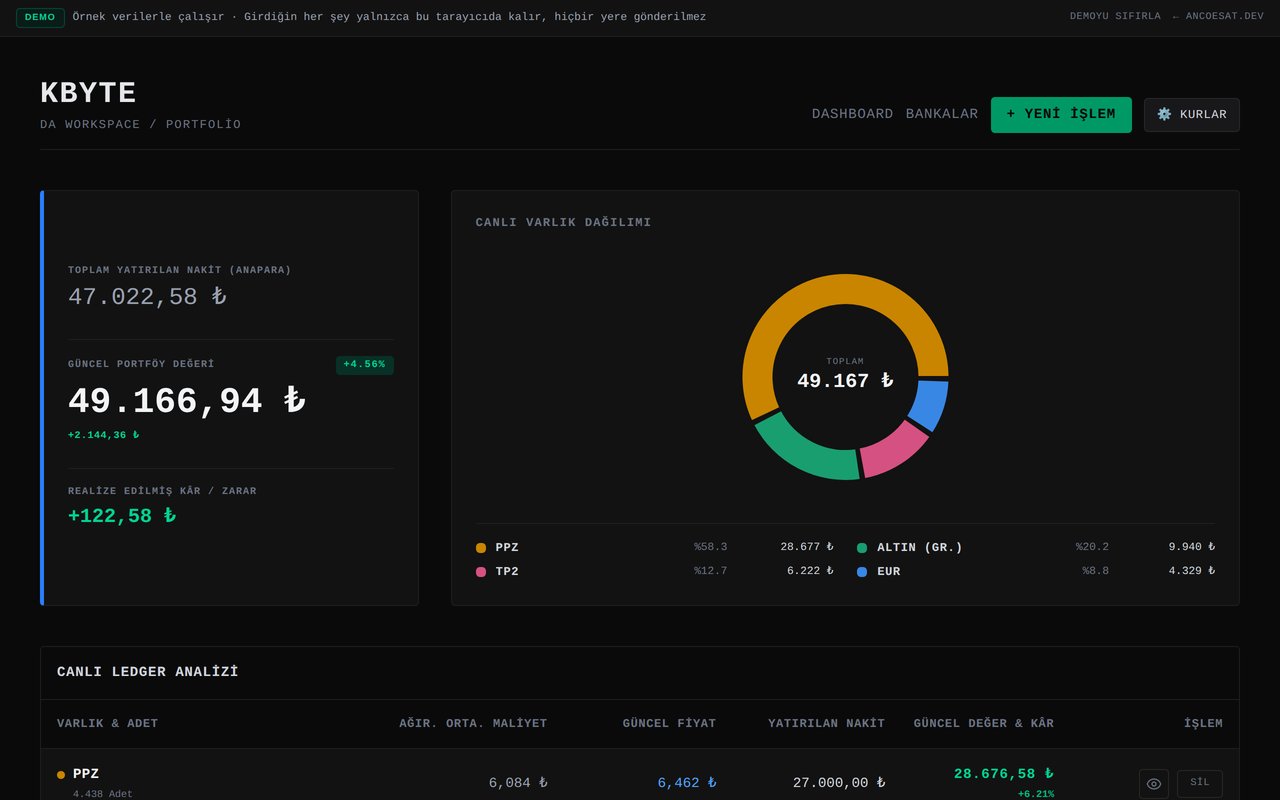Viewport: 1280px width, 800px height.
Task: Click the 47.022,58 ₺ invested amount
Action: point(147,297)
